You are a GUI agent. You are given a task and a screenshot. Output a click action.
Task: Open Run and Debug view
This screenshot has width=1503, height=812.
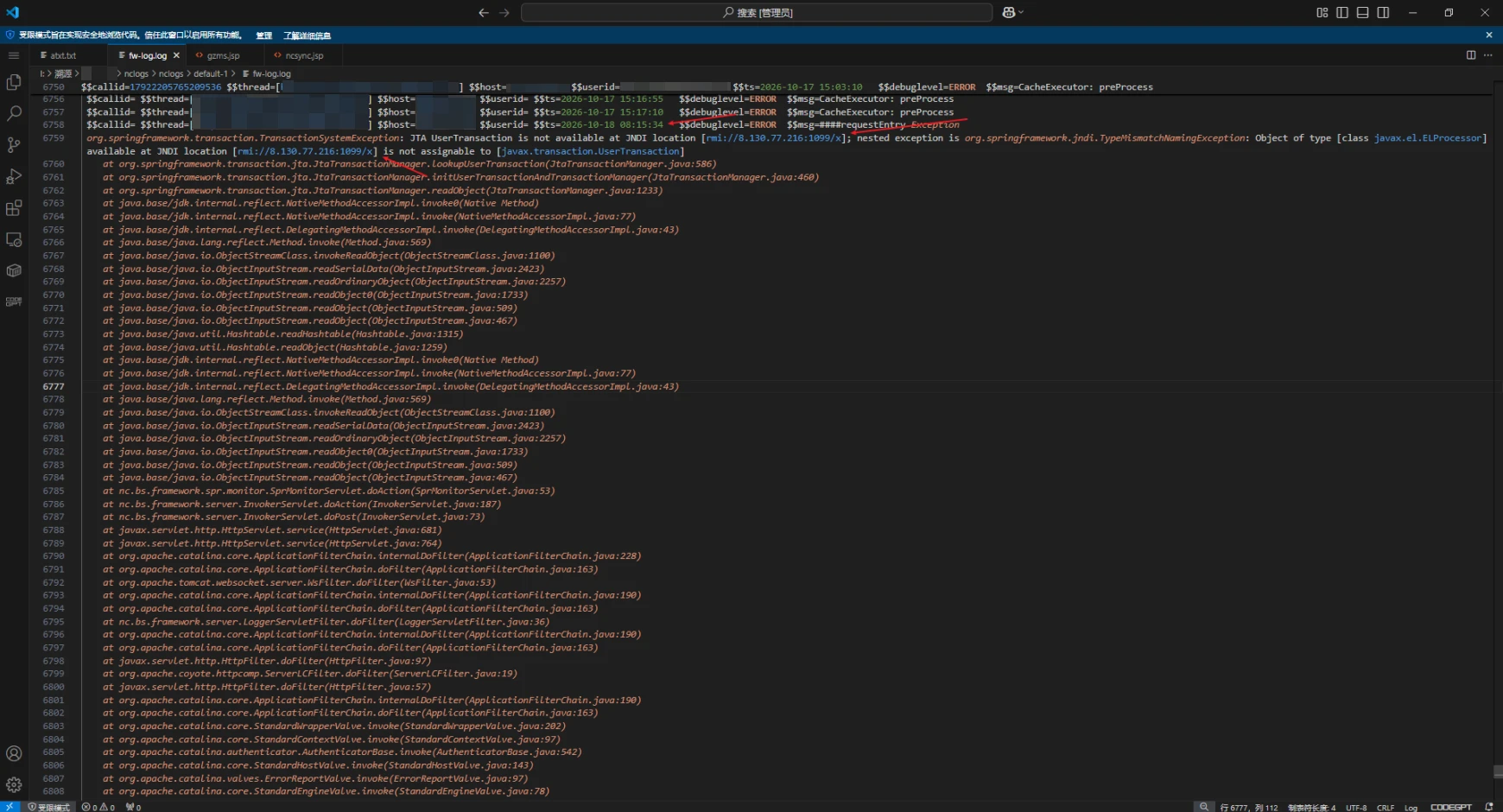(14, 177)
